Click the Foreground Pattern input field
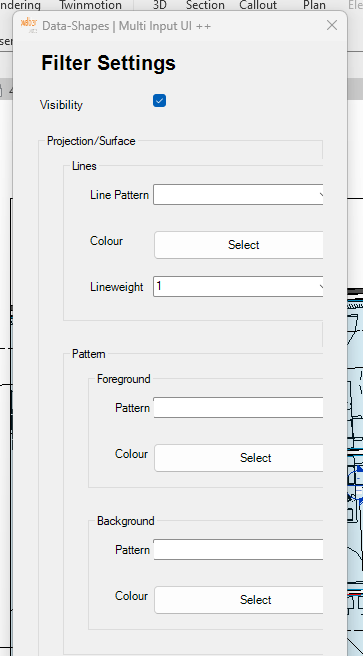Image resolution: width=363 pixels, height=656 pixels. coord(238,407)
